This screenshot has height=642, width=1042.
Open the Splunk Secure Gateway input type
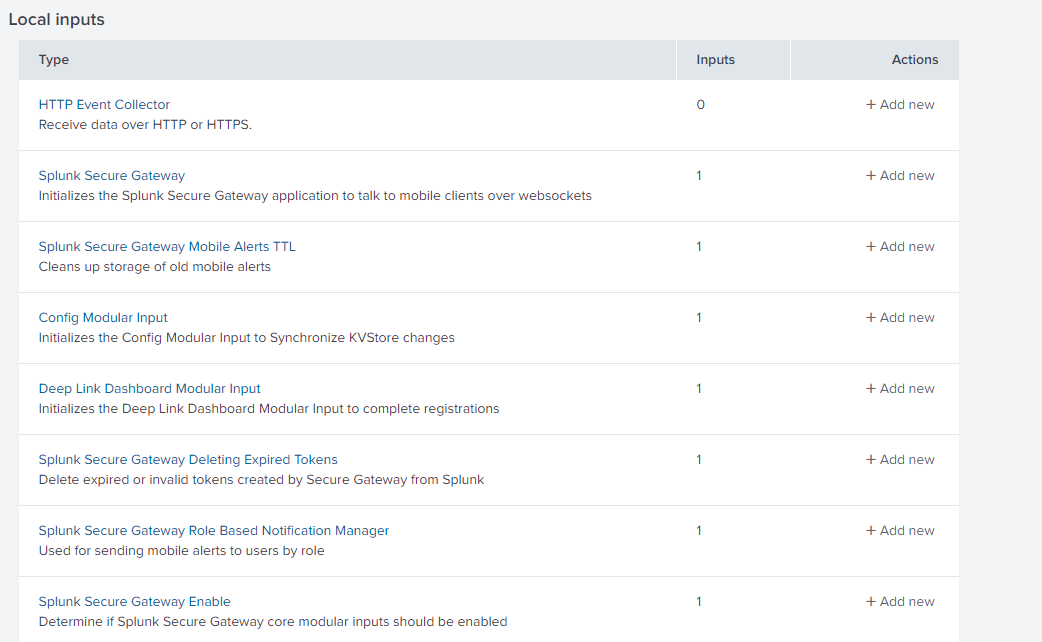tap(111, 175)
